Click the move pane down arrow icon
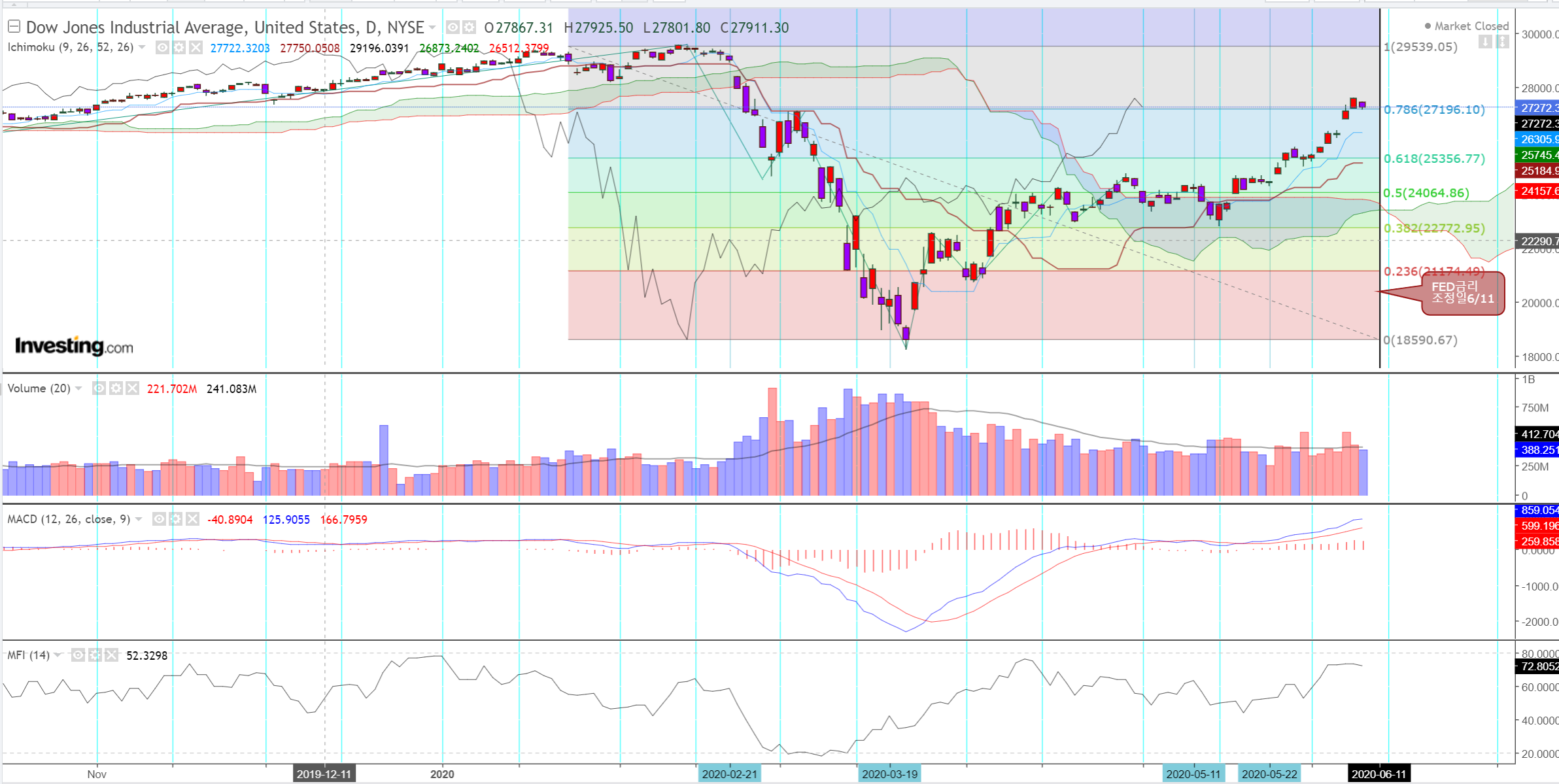The width and height of the screenshot is (1559, 784). [x=1486, y=42]
